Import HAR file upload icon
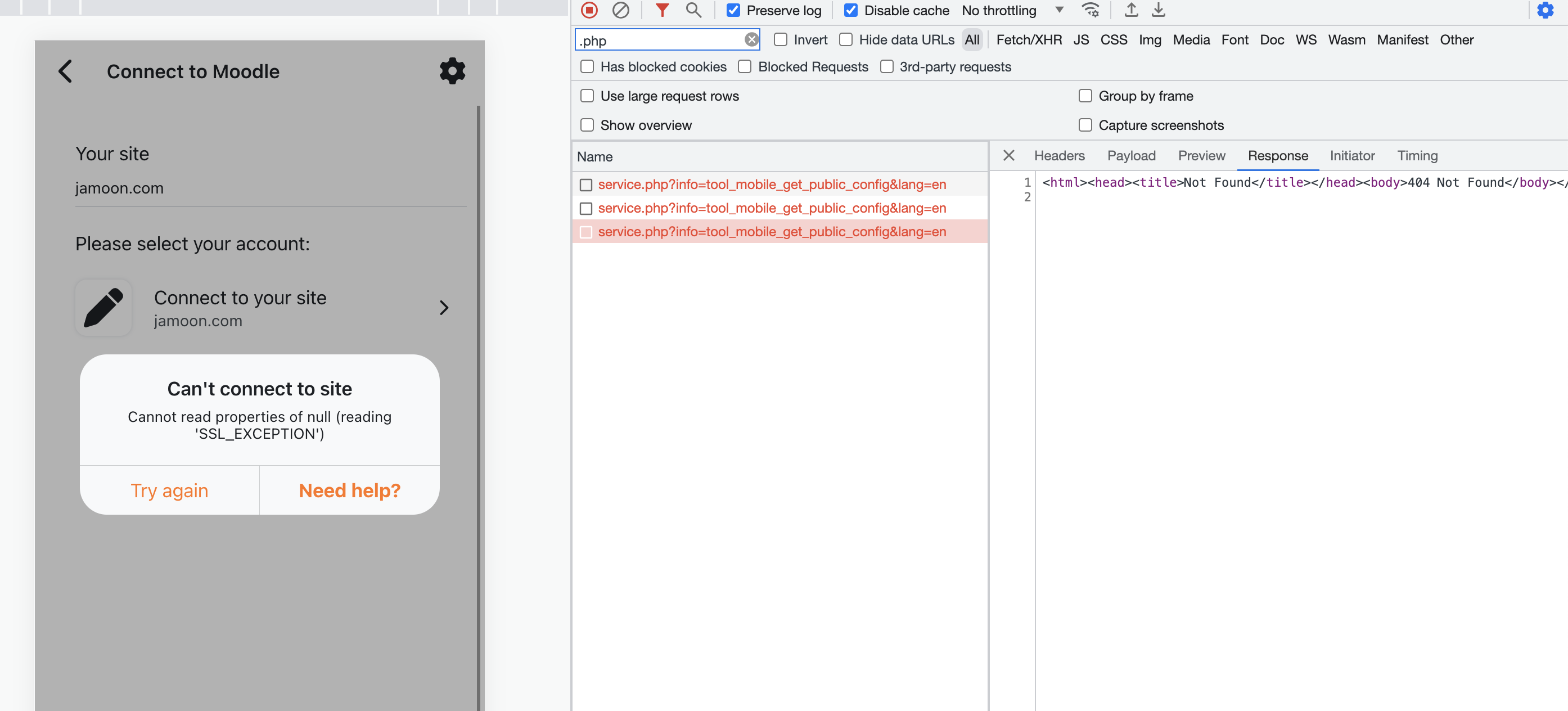 click(x=1131, y=10)
